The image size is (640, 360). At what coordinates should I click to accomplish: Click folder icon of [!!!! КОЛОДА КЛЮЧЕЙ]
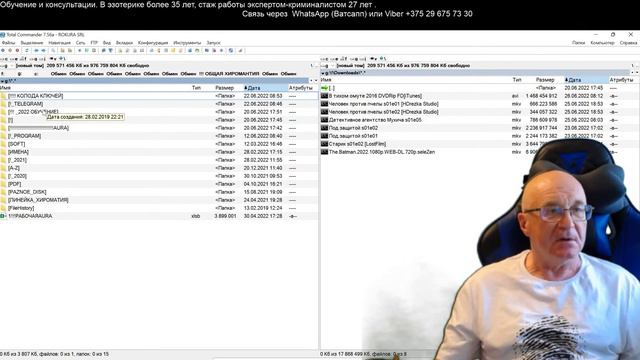click(4, 96)
